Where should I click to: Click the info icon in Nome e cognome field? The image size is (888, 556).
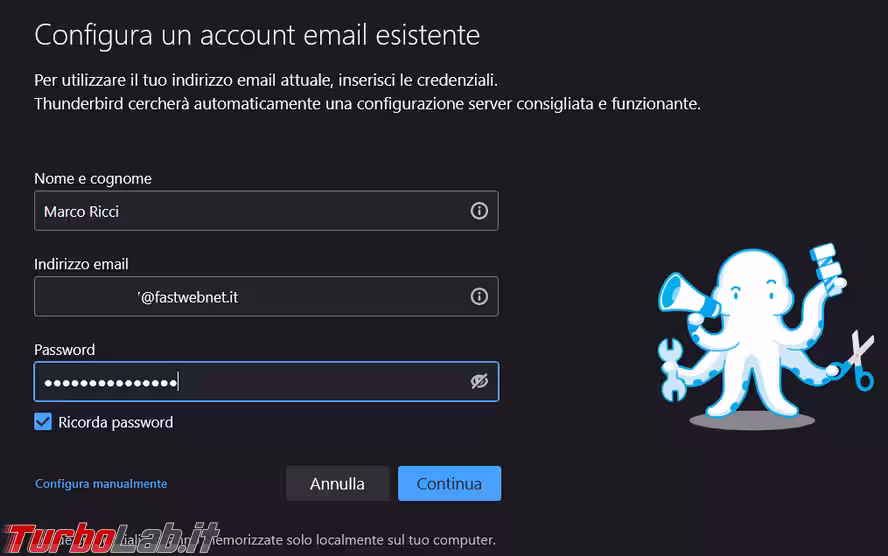tap(479, 211)
